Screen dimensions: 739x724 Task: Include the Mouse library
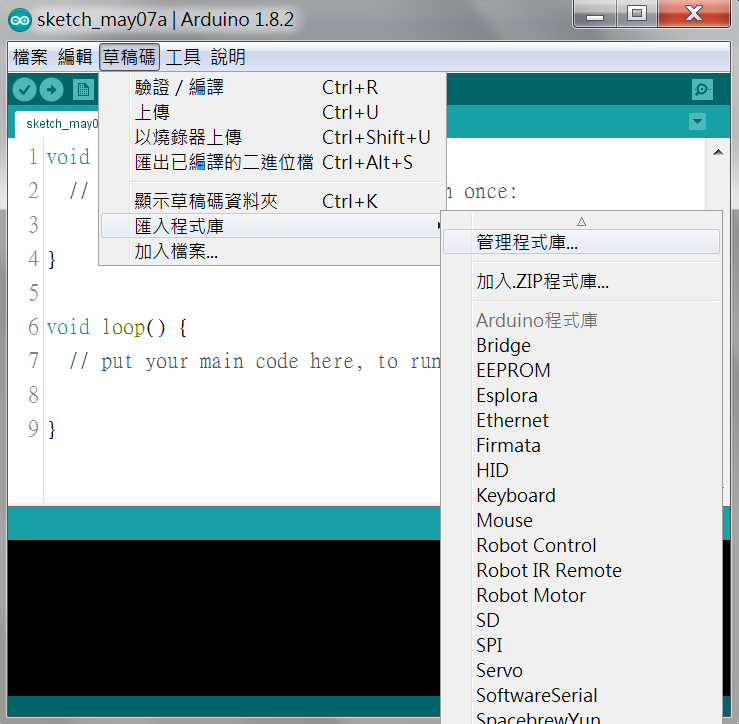point(582,520)
